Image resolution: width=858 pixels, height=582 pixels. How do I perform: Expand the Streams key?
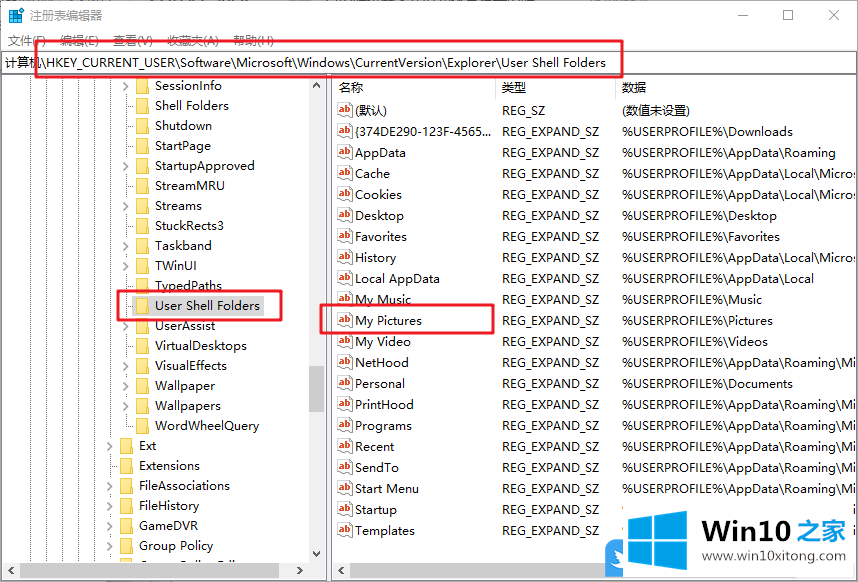tap(125, 206)
